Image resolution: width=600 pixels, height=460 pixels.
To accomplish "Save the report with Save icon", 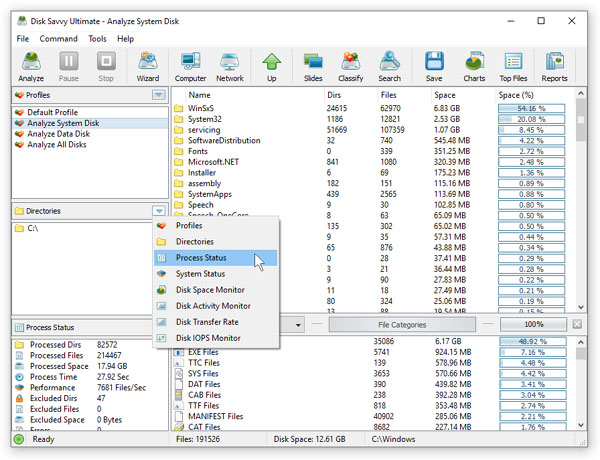I will click(434, 67).
